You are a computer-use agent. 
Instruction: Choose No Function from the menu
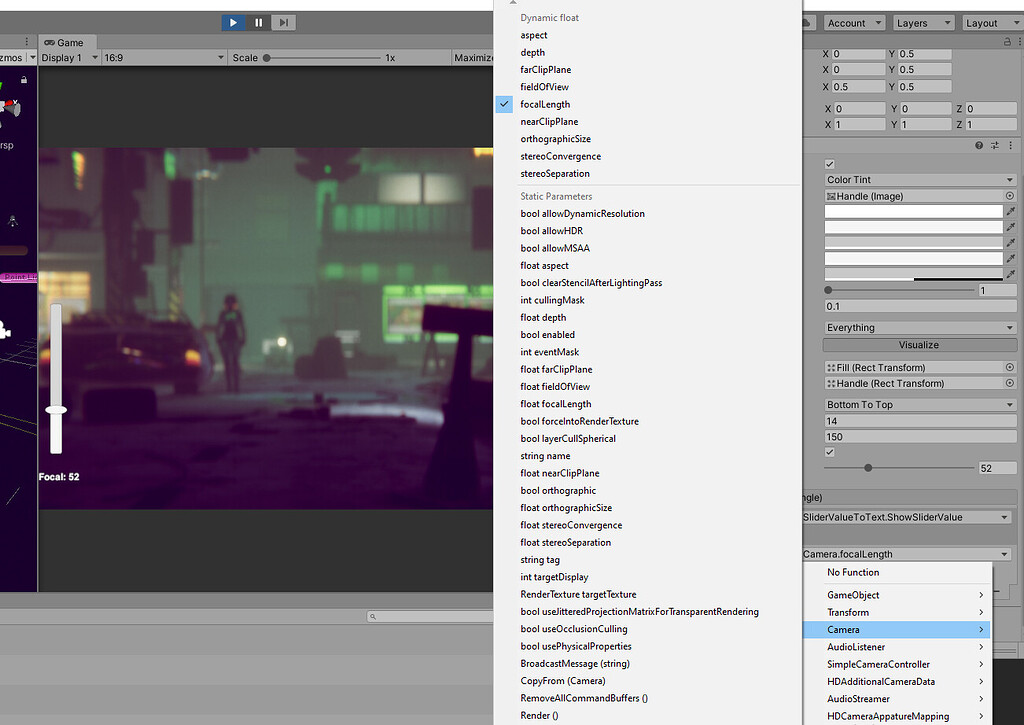[x=853, y=572]
